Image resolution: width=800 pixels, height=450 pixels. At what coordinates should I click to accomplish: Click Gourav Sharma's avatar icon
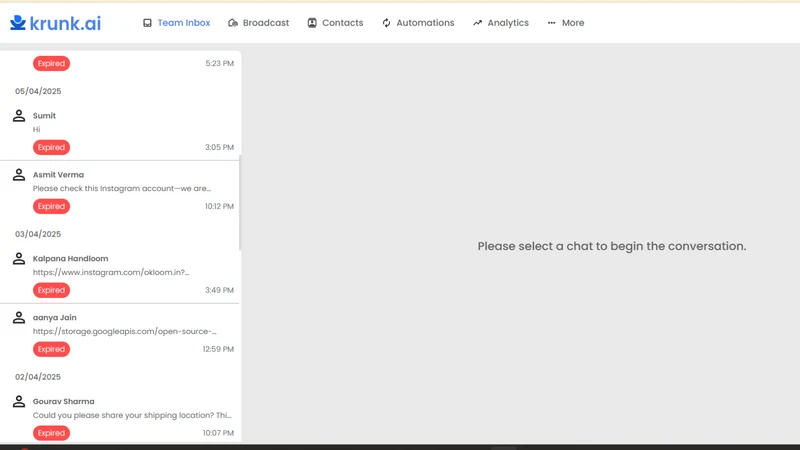click(x=19, y=402)
